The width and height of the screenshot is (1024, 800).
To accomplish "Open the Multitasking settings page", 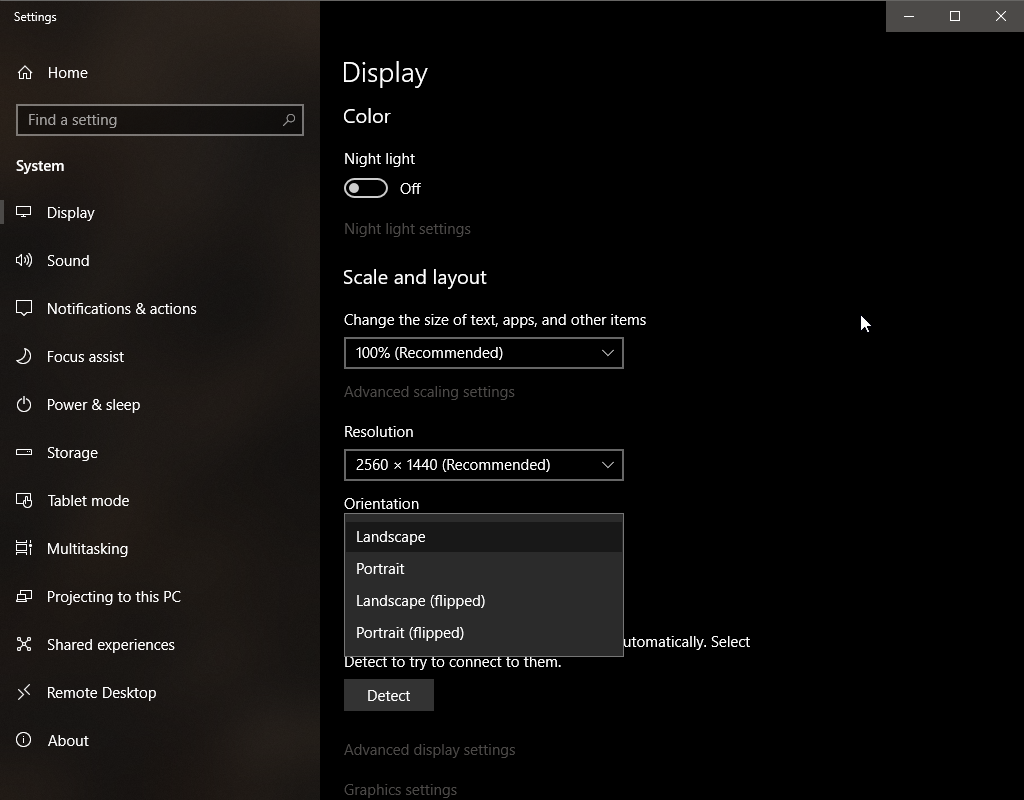I will [x=160, y=549].
